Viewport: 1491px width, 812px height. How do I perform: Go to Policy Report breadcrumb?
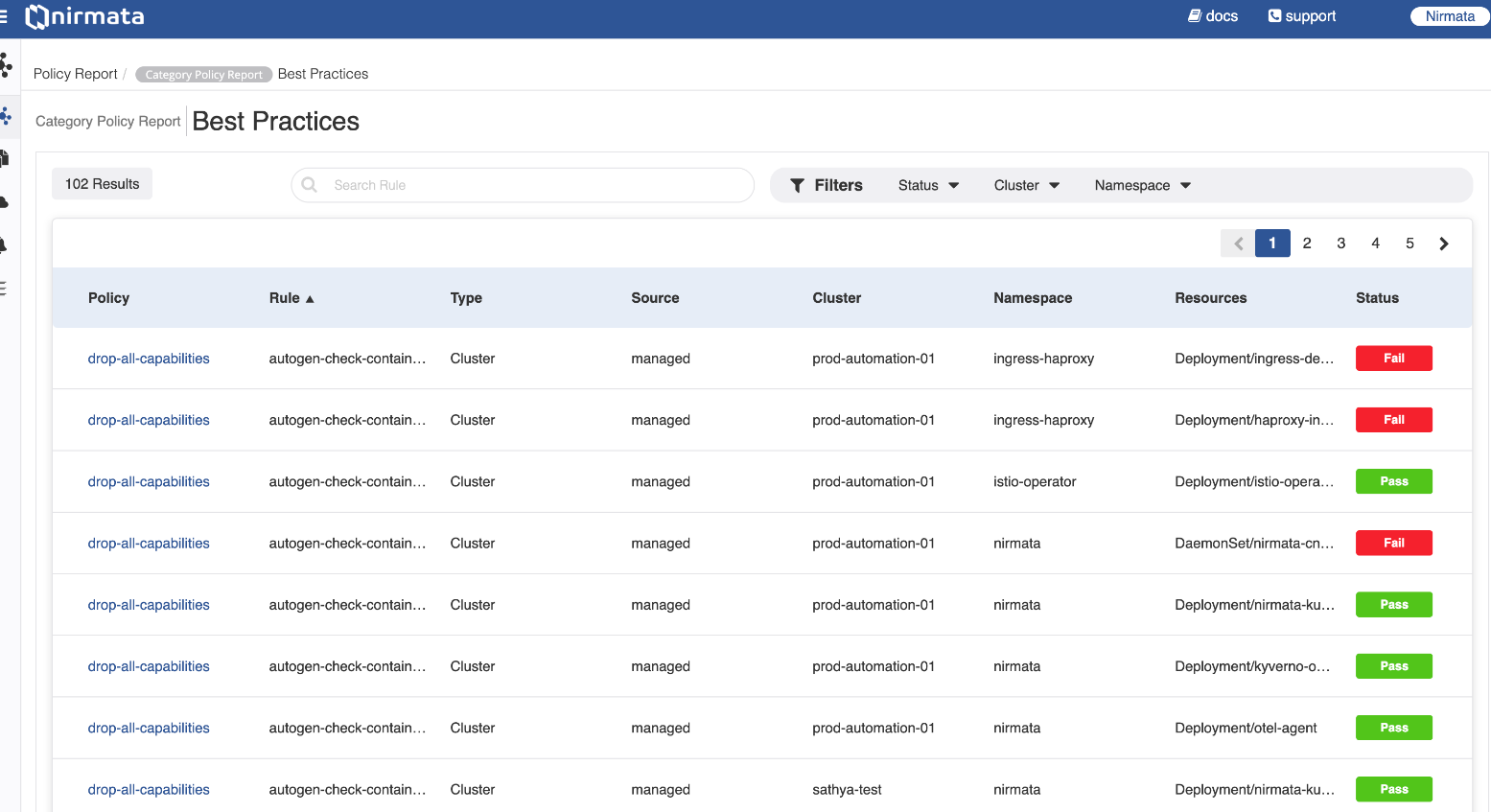coord(76,74)
